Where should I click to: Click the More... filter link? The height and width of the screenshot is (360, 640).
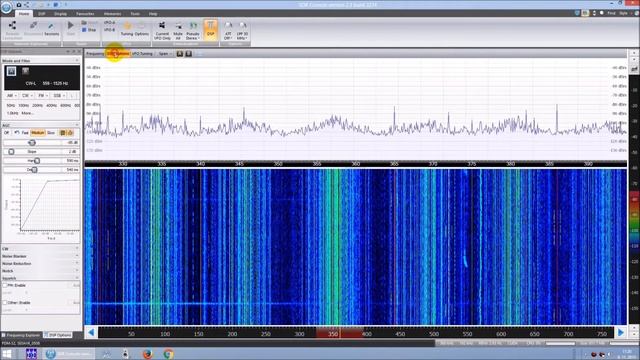click(27, 113)
